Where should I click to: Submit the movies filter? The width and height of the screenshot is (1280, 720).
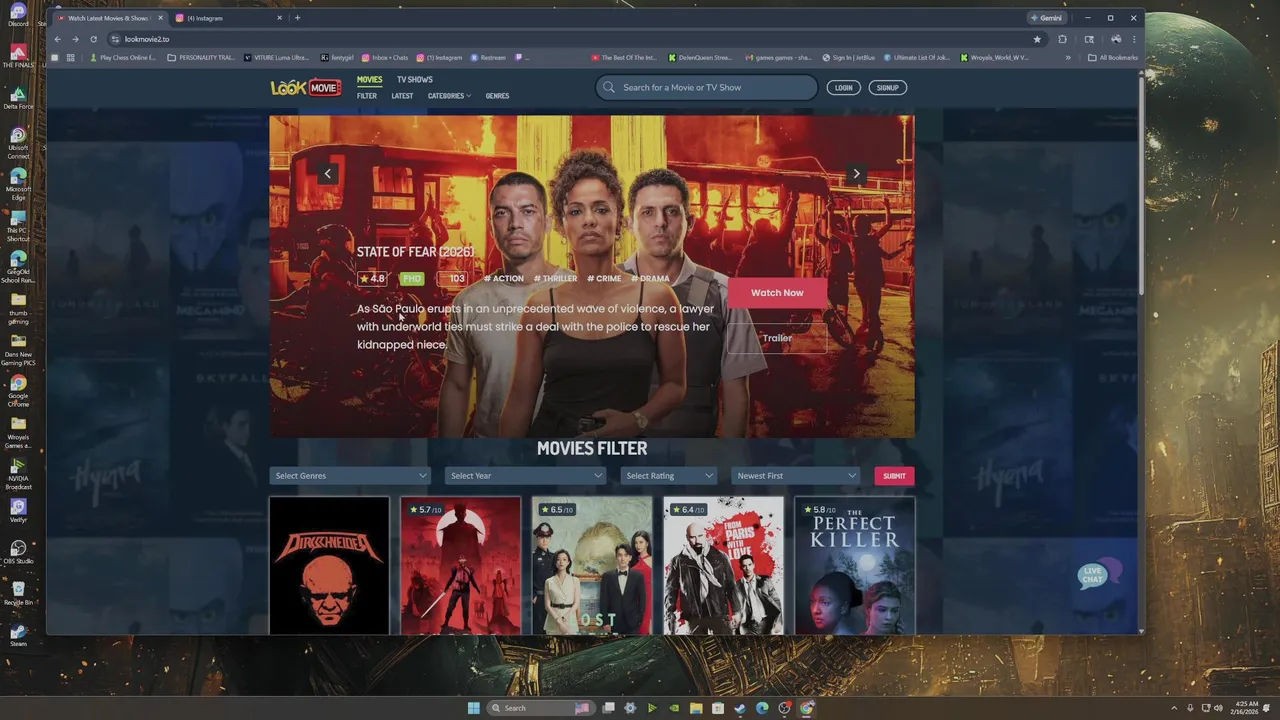[894, 476]
